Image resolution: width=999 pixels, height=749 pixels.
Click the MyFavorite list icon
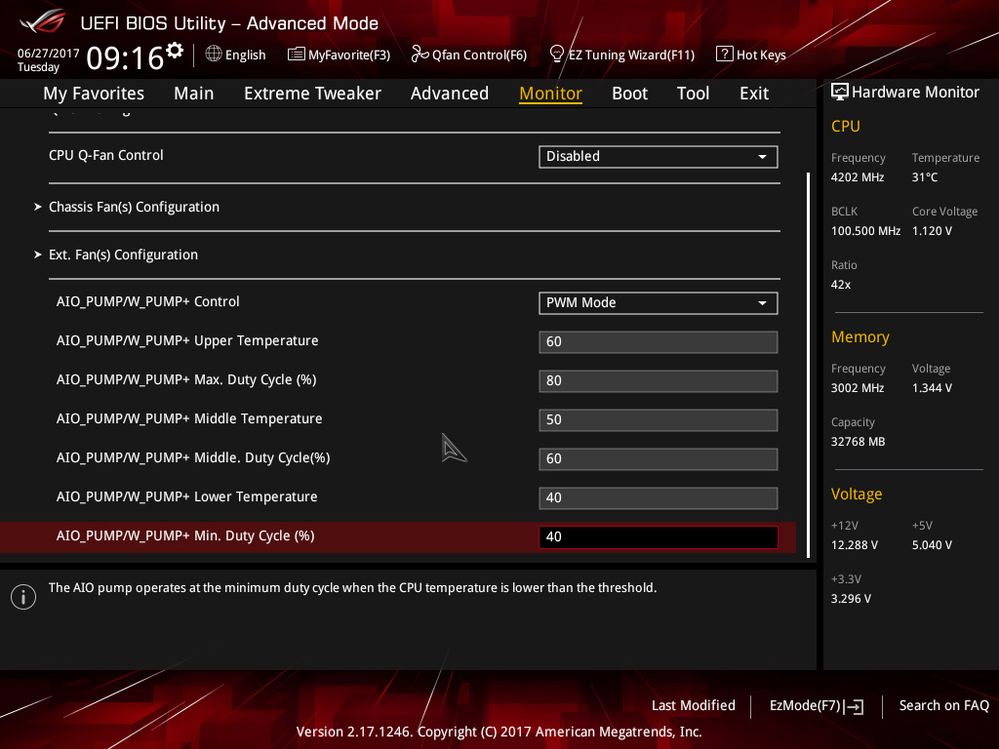296,54
